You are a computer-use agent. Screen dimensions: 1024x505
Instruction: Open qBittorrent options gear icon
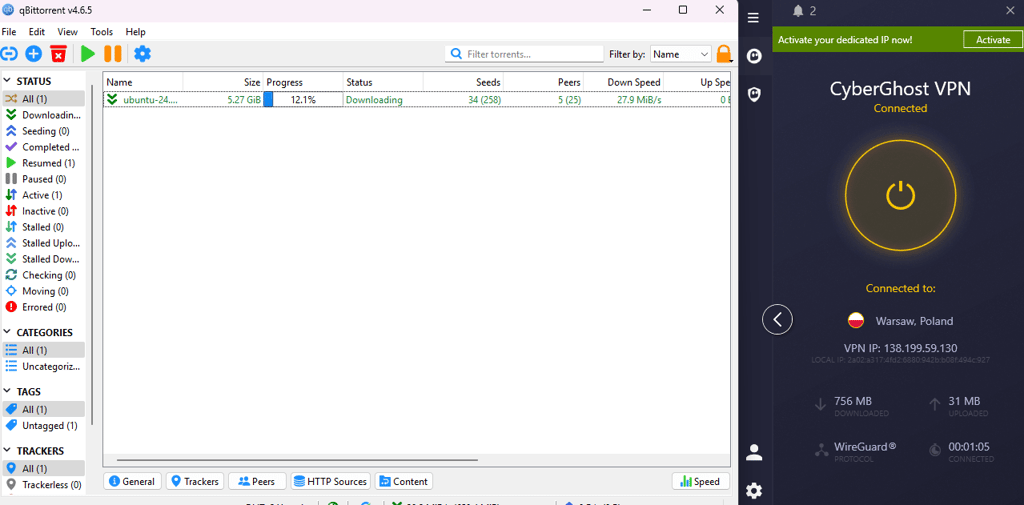(142, 54)
